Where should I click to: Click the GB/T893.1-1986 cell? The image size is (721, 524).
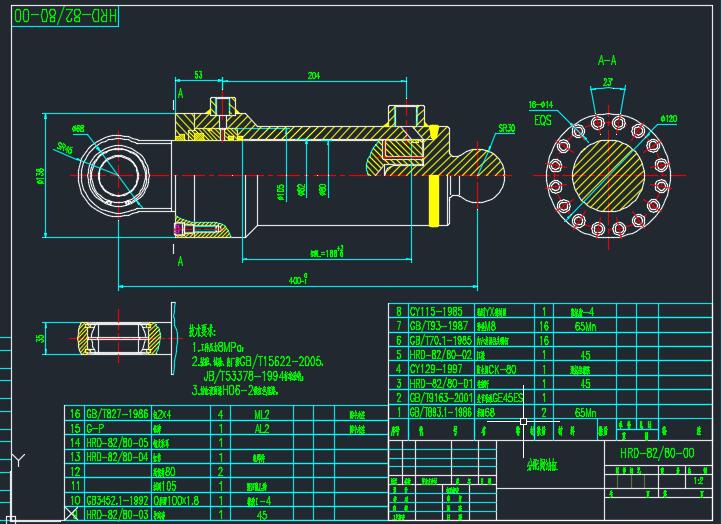441,412
